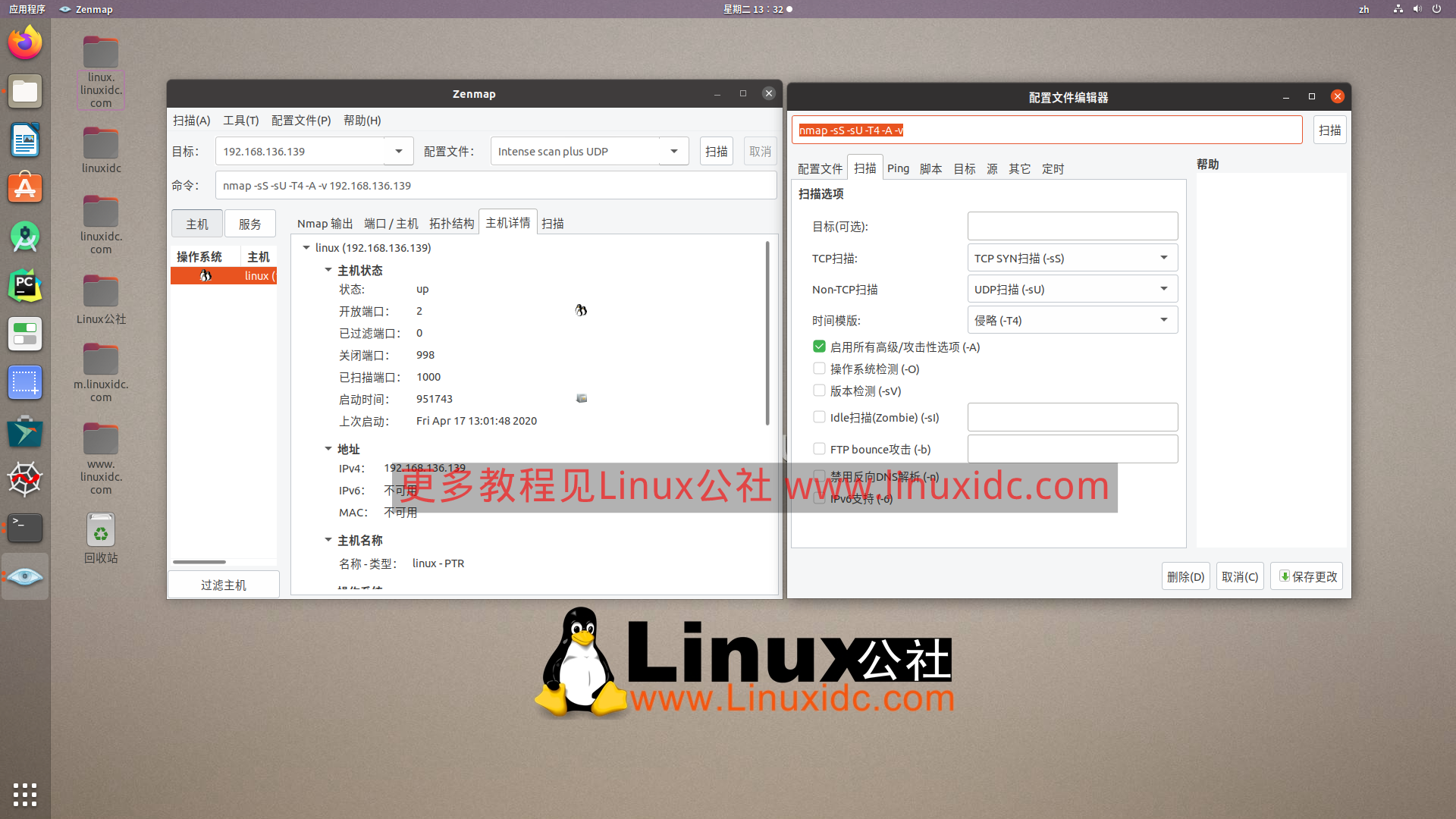Open Ubuntu Software from the dock
Image resolution: width=1456 pixels, height=819 pixels.
tap(25, 188)
